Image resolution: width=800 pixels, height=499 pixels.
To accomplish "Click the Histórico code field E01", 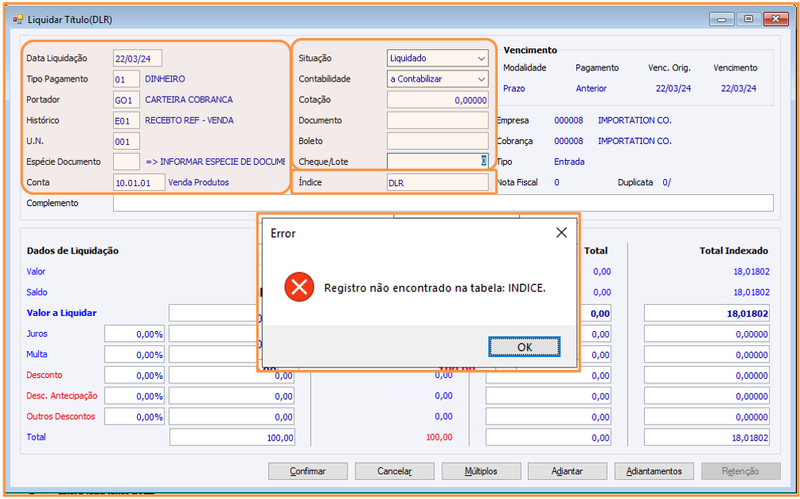I will [x=127, y=120].
